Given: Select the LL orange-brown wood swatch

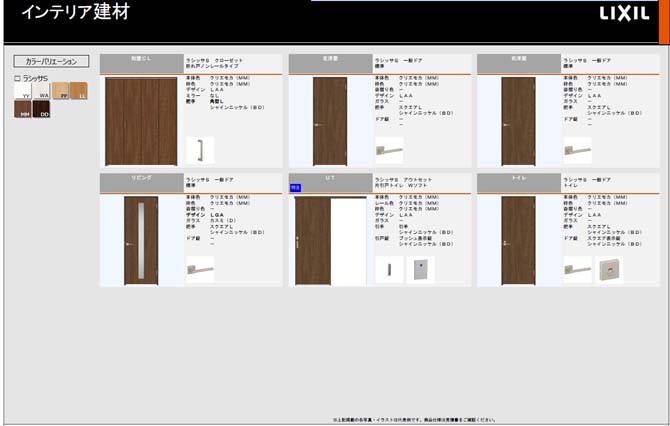Looking at the screenshot, I should 79,91.
